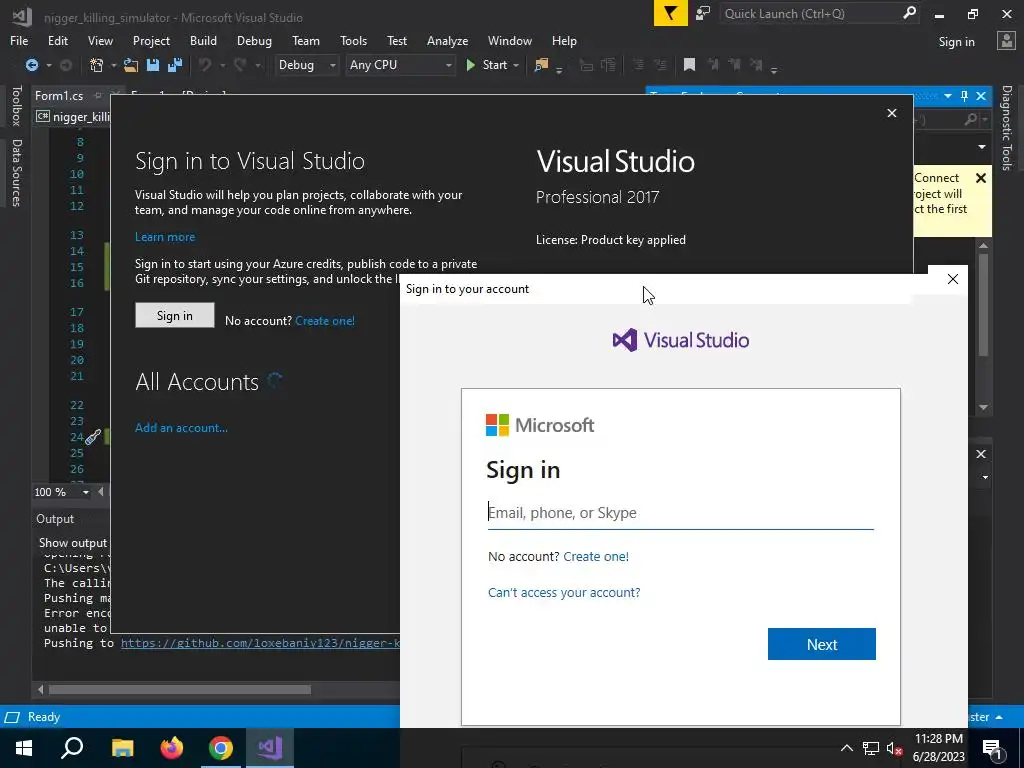The height and width of the screenshot is (768, 1024).
Task: Show hidden tray icons chevron
Action: click(x=846, y=748)
